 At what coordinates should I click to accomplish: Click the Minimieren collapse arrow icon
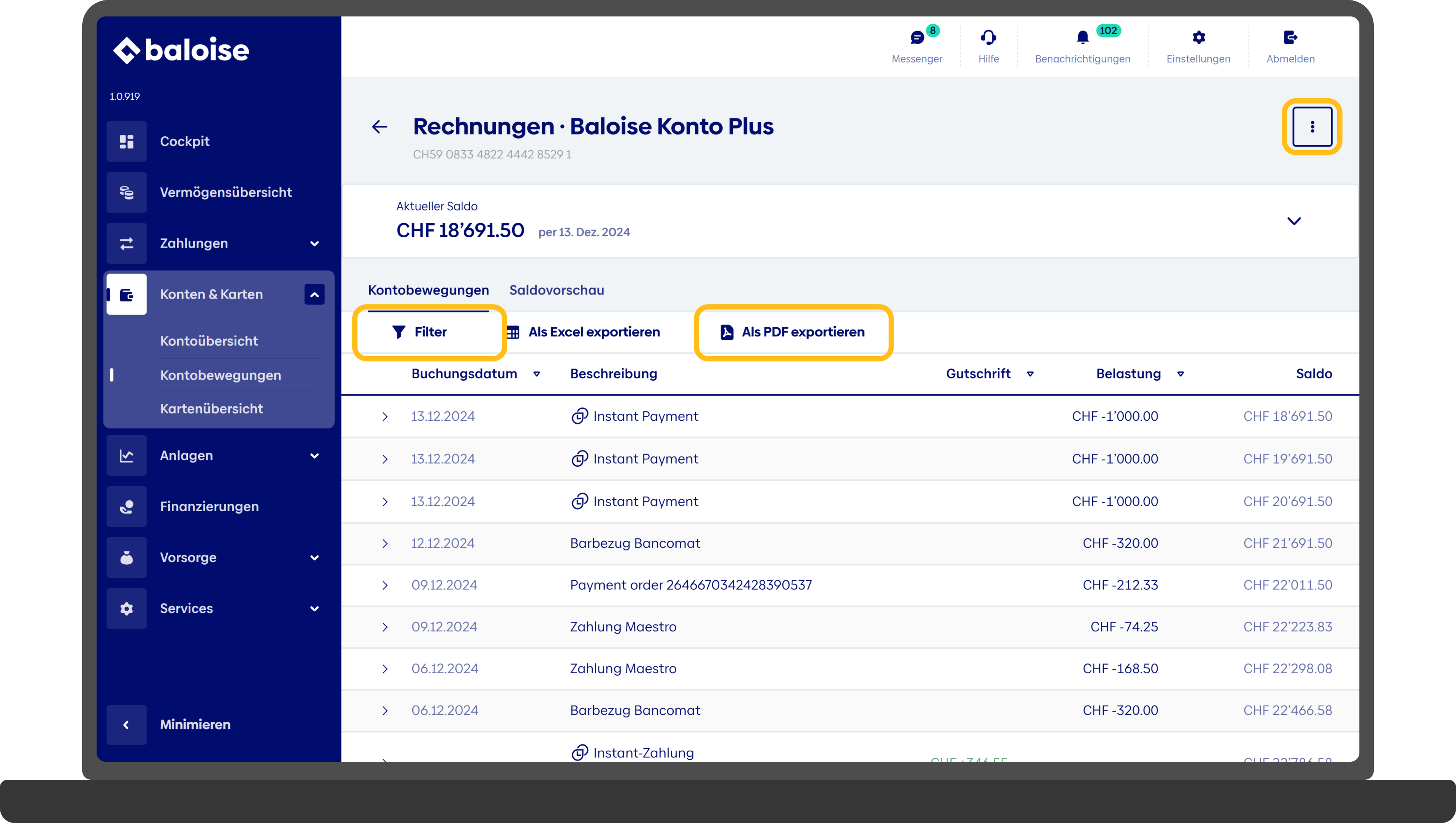pyautogui.click(x=127, y=725)
